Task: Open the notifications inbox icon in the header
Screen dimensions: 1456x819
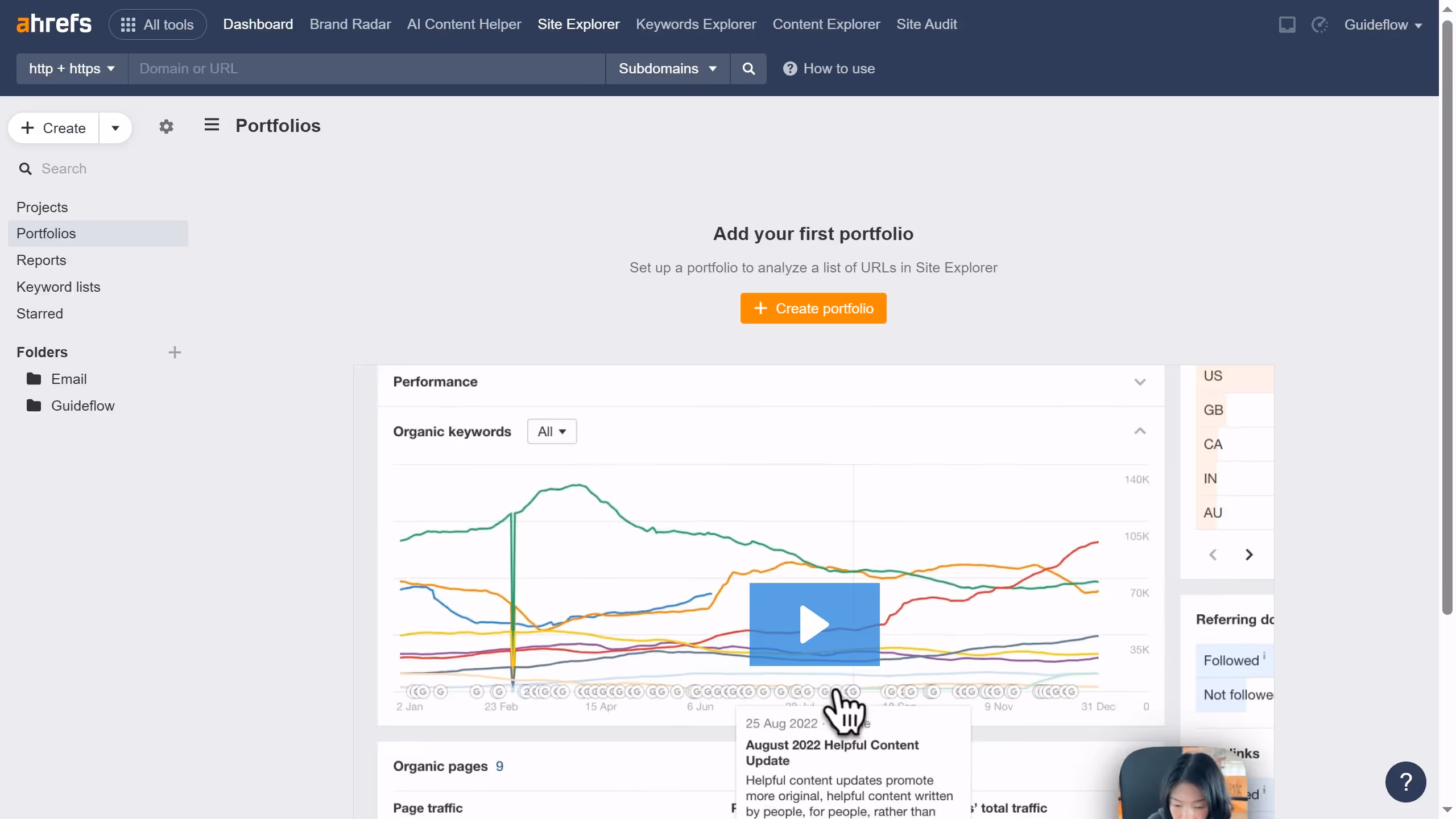Action: pyautogui.click(x=1287, y=24)
